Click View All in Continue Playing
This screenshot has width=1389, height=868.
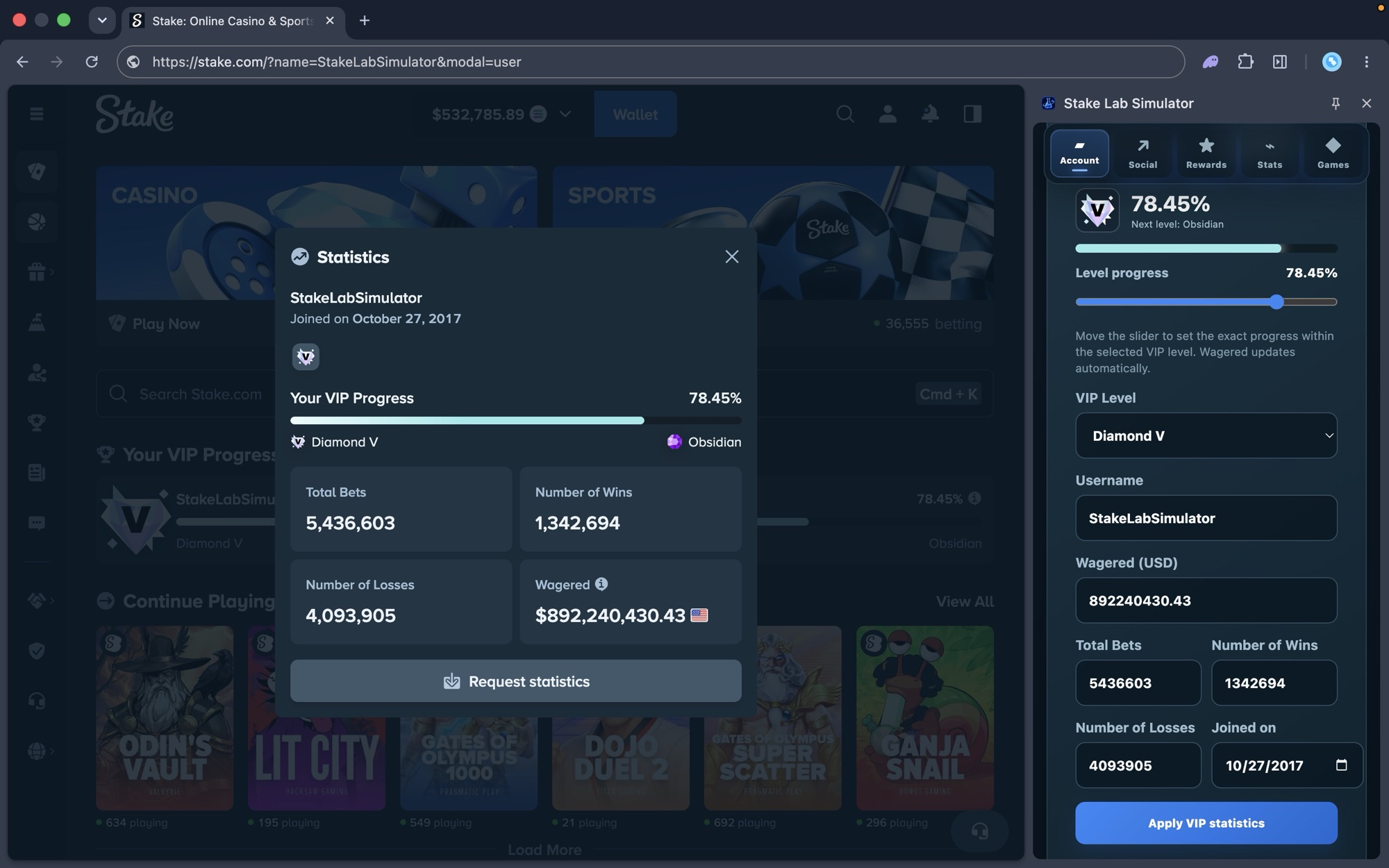click(x=964, y=601)
